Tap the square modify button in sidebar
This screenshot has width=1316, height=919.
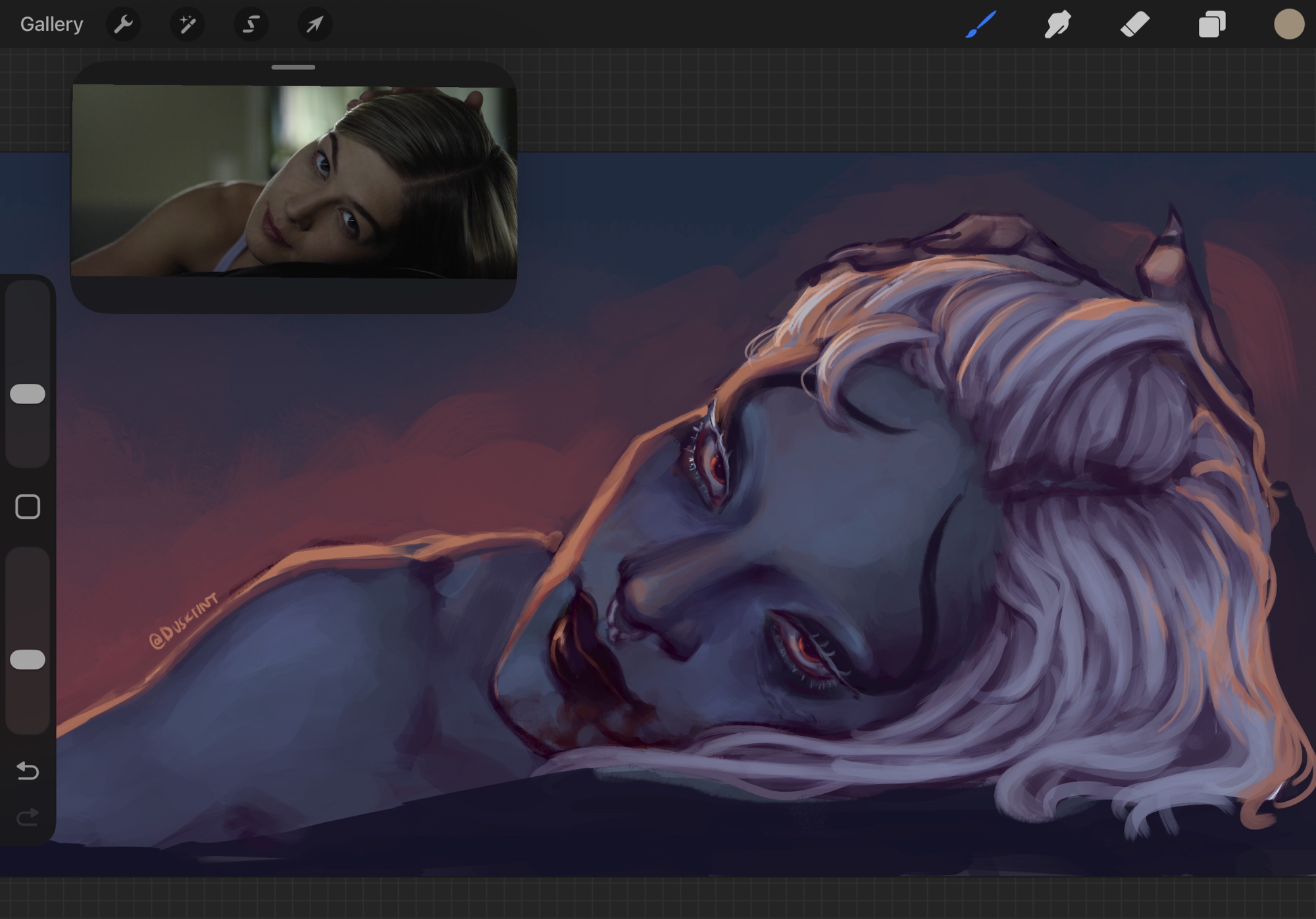pos(28,507)
